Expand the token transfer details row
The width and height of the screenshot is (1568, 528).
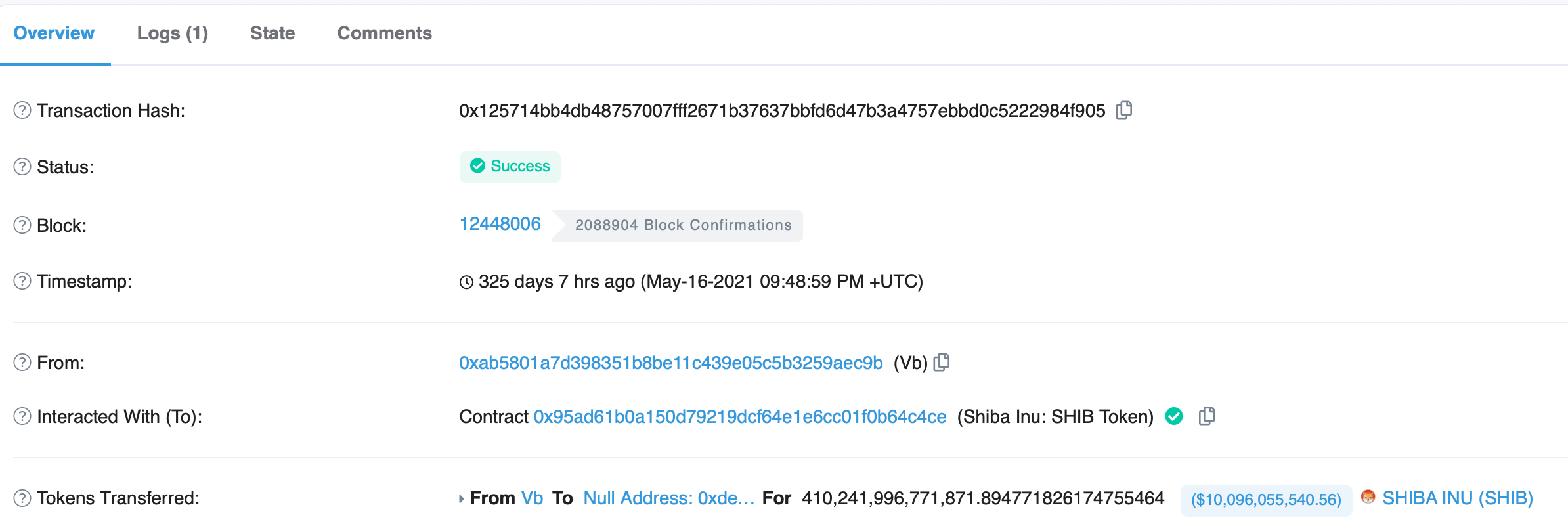coord(462,498)
